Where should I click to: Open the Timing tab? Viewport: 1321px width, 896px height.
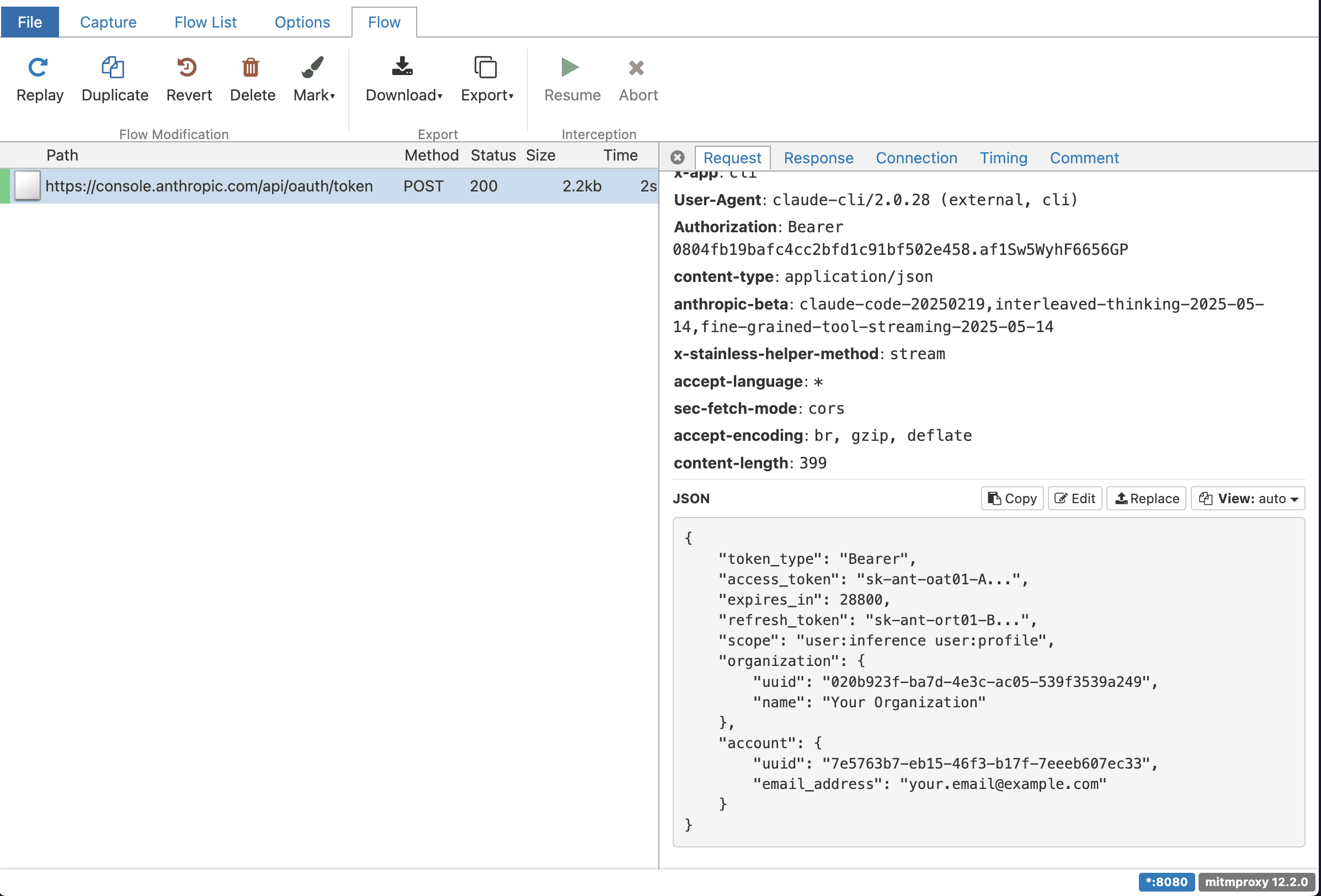point(1003,158)
